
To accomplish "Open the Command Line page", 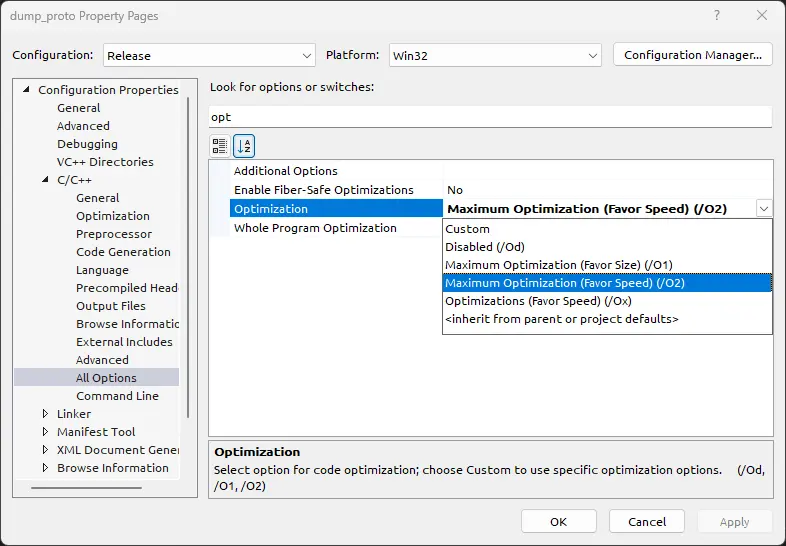I will (117, 396).
